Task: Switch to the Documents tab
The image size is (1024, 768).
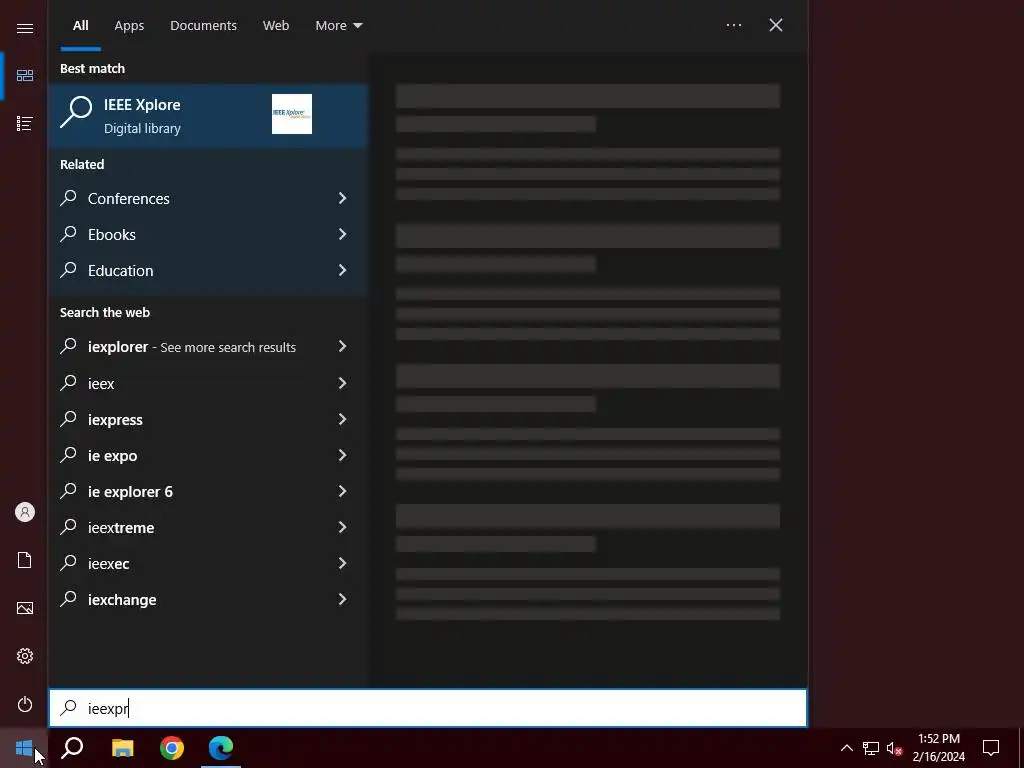Action: coord(203,25)
